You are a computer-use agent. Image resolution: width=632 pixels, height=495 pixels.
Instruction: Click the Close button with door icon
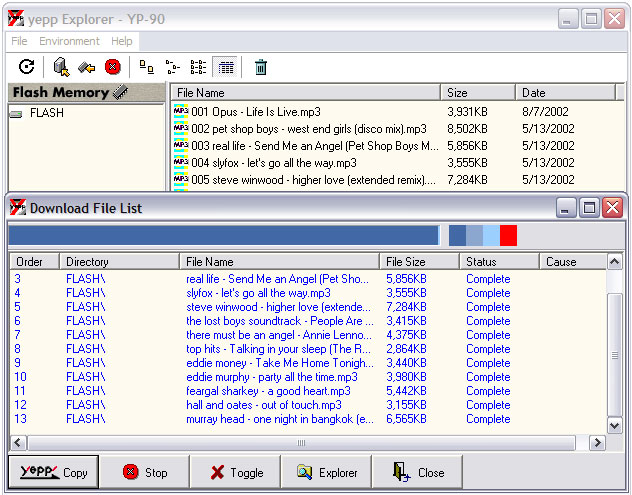pos(418,472)
